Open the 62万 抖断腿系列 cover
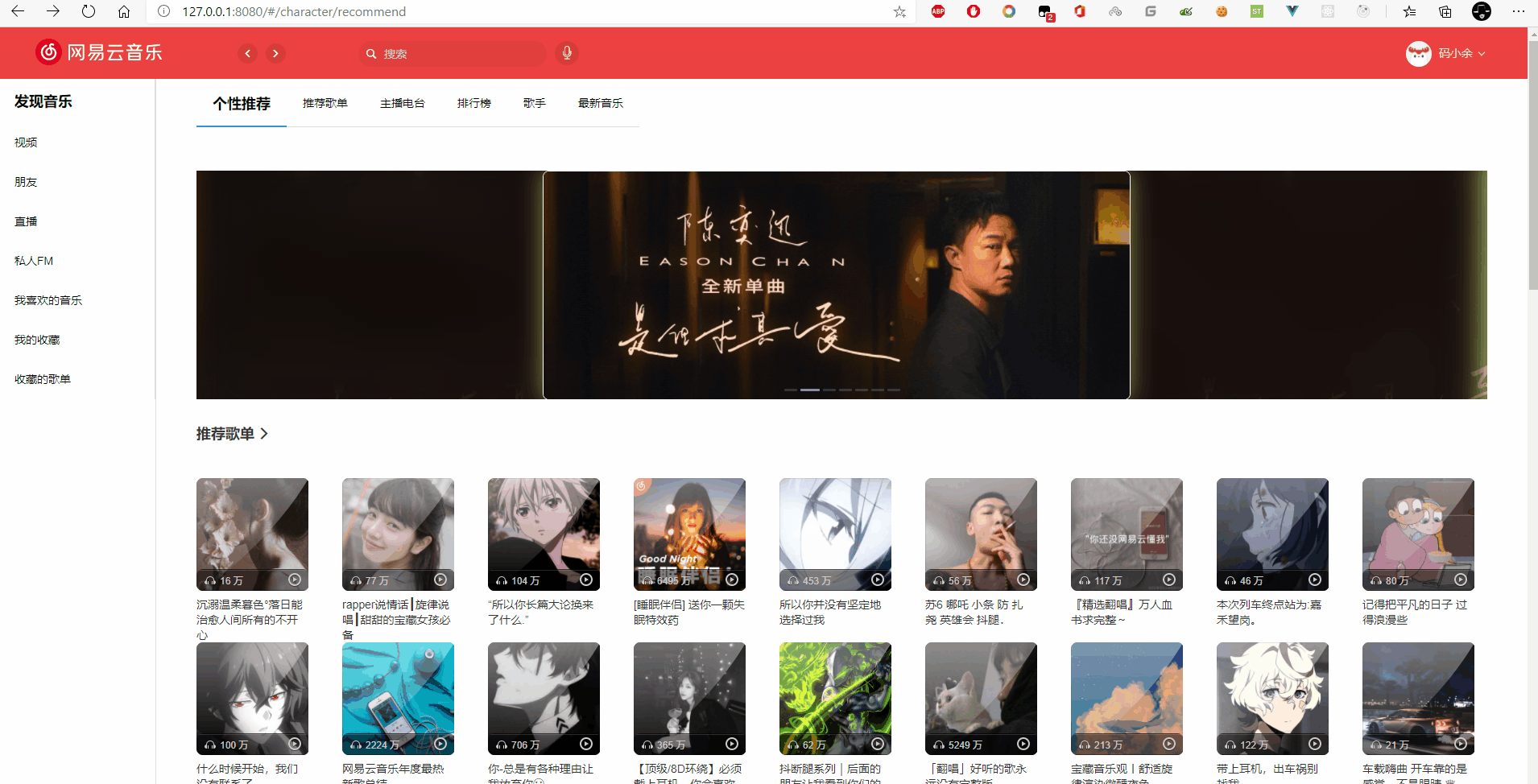The width and height of the screenshot is (1538, 784). tap(835, 699)
